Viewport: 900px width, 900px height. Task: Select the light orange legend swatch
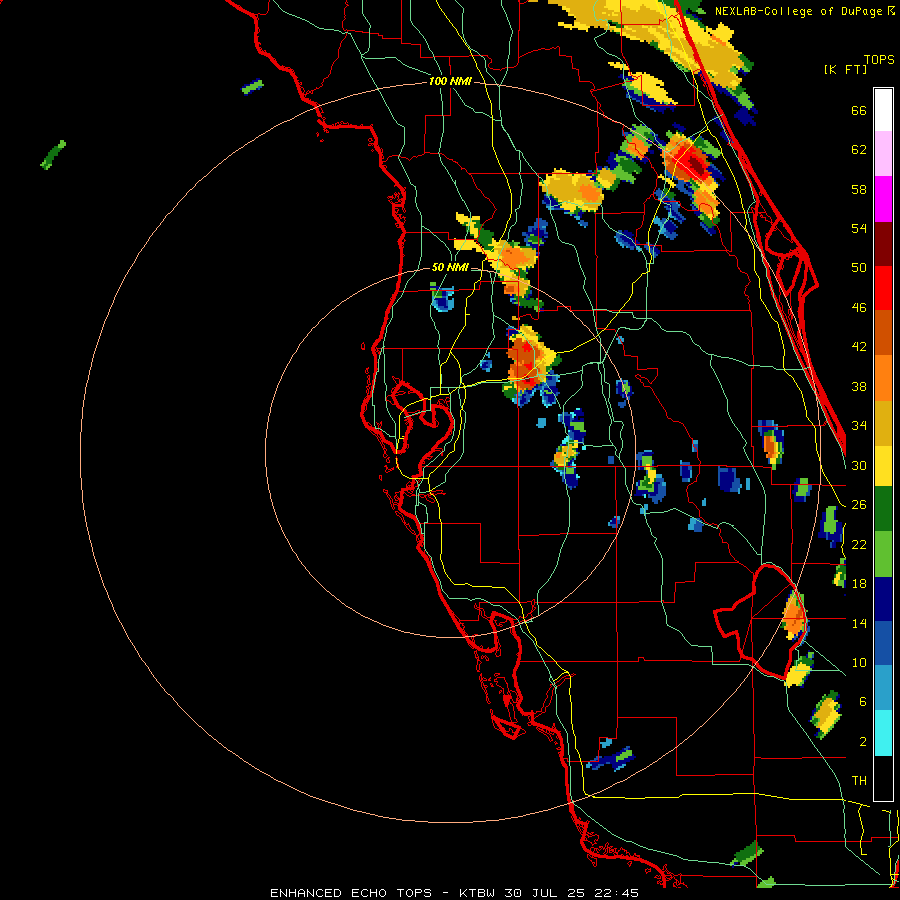click(883, 378)
